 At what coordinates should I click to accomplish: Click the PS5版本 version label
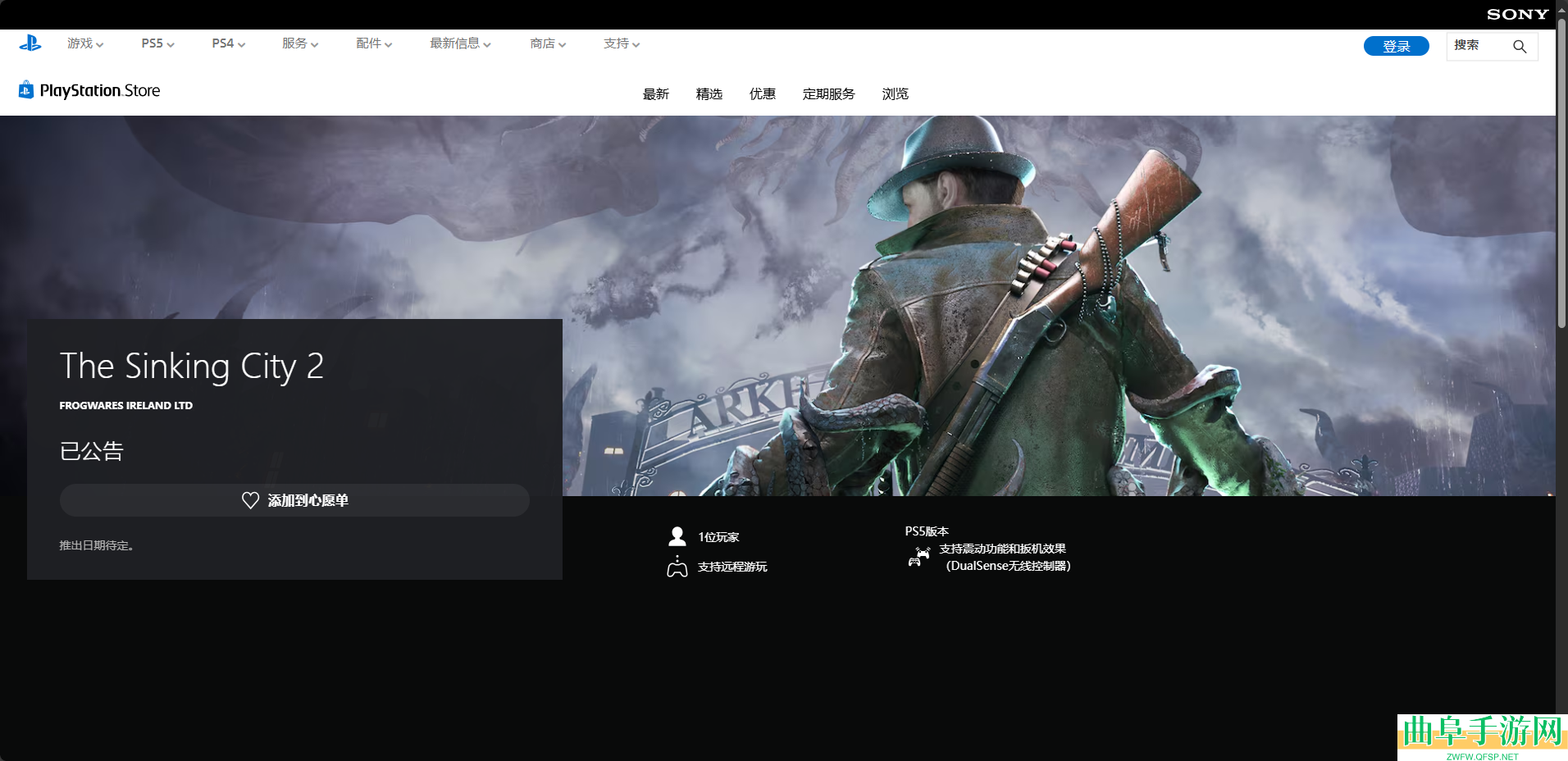tap(927, 531)
